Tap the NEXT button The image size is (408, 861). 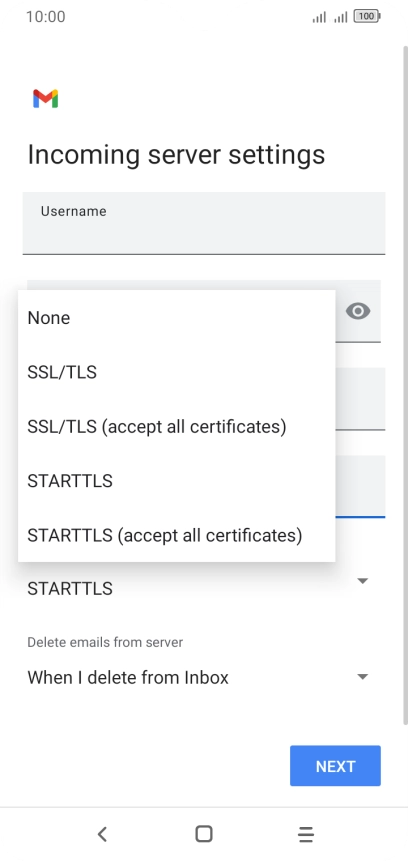point(336,766)
